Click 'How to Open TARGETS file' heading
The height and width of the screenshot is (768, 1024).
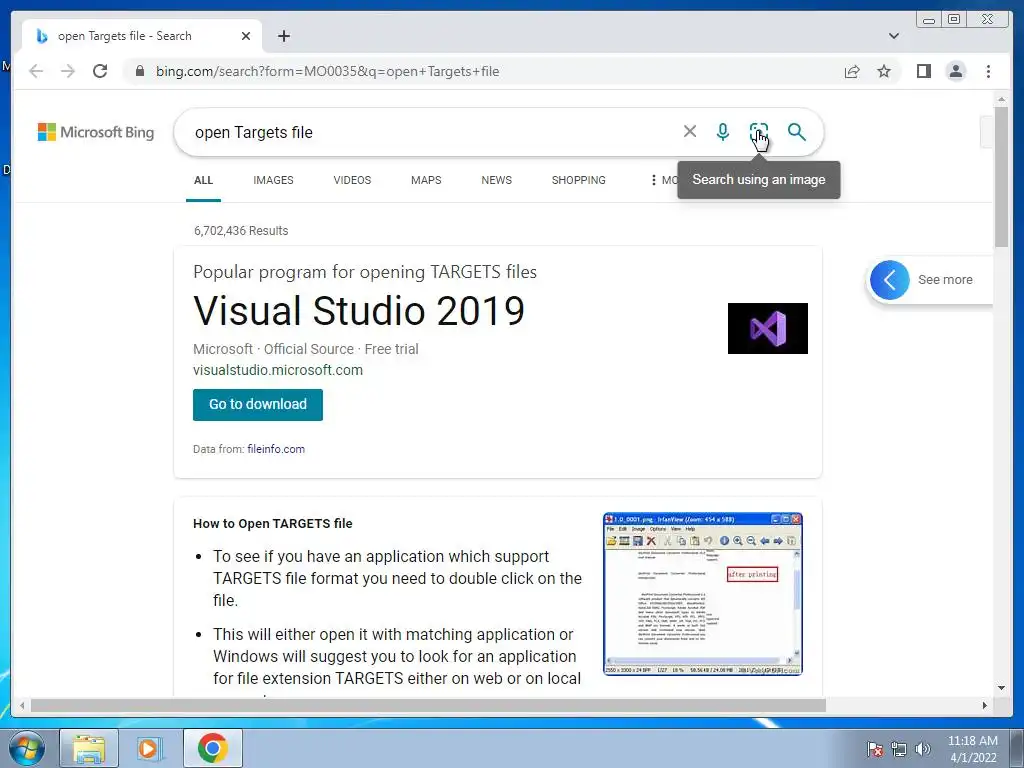pyautogui.click(x=272, y=524)
